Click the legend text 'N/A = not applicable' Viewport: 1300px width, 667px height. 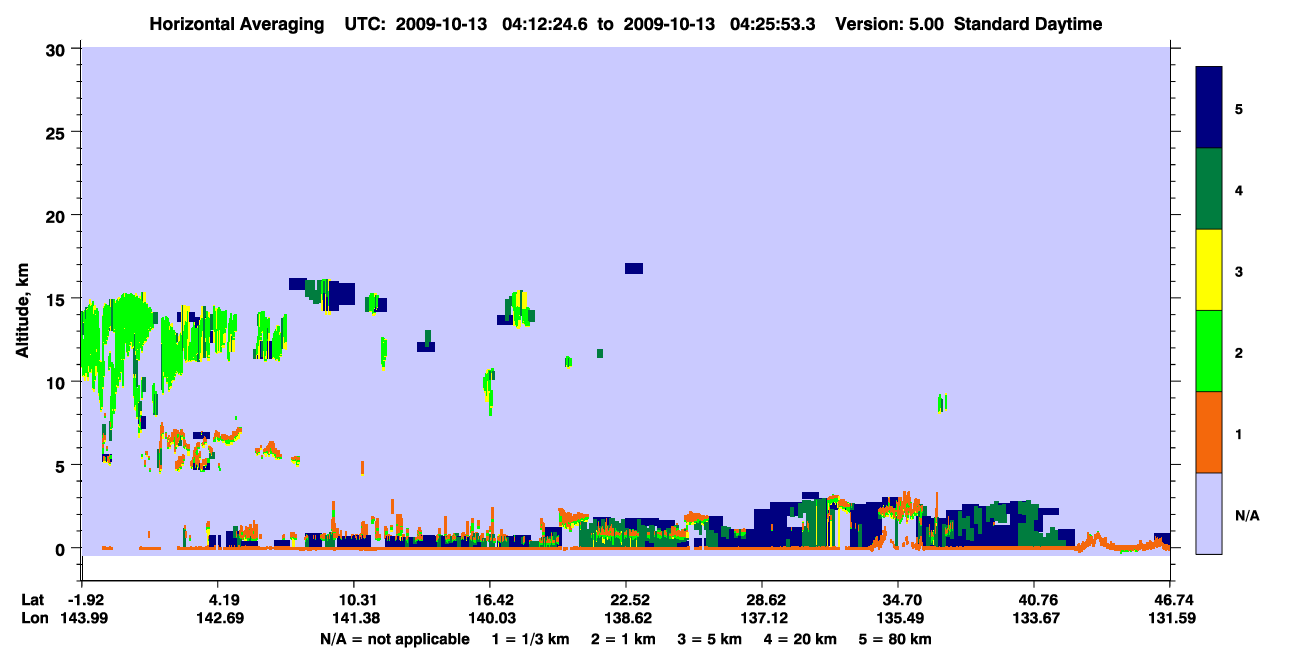click(x=394, y=639)
